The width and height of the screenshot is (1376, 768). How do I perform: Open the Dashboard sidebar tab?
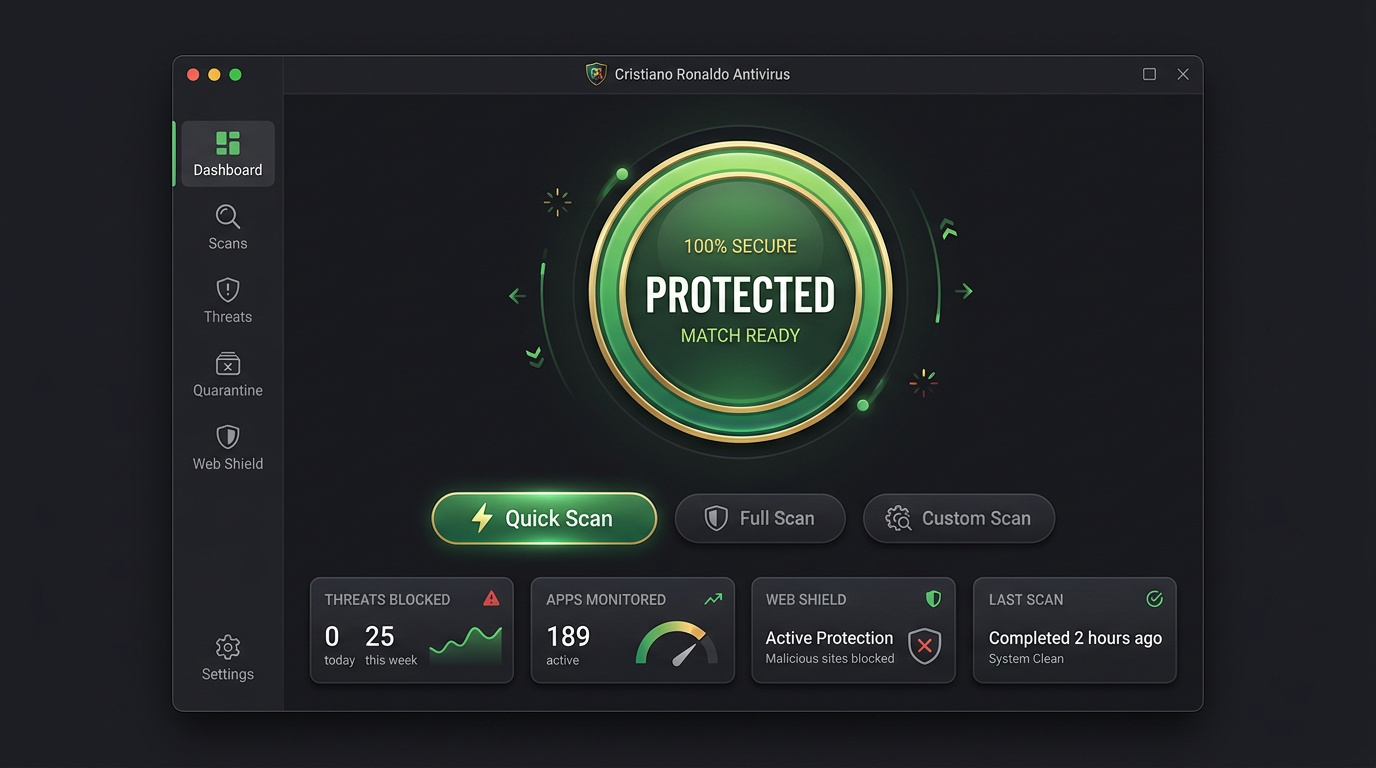(x=228, y=154)
